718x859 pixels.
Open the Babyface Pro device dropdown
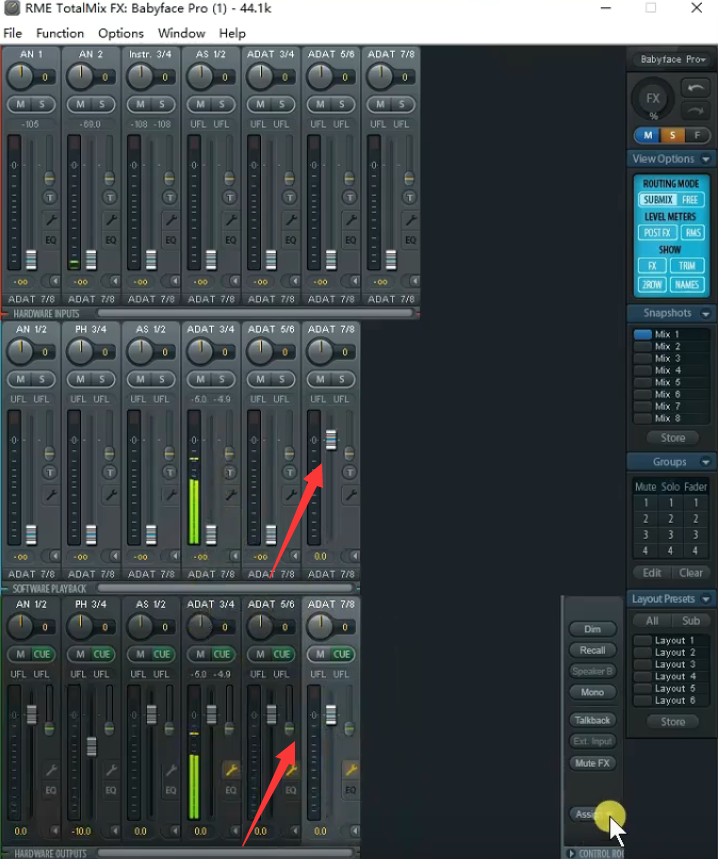[671, 59]
